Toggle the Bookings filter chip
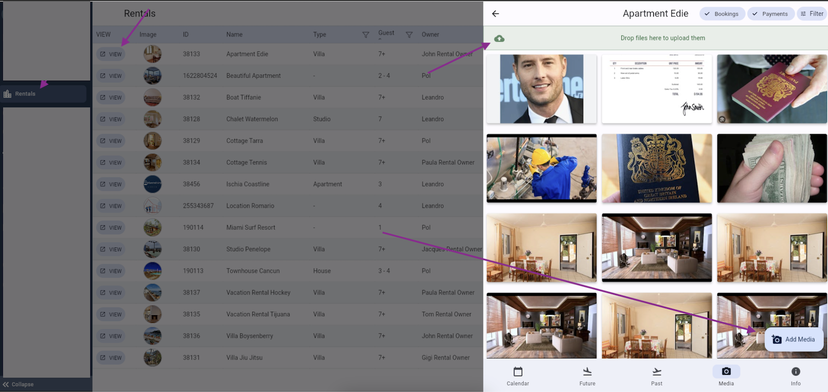The height and width of the screenshot is (392, 828). point(722,14)
